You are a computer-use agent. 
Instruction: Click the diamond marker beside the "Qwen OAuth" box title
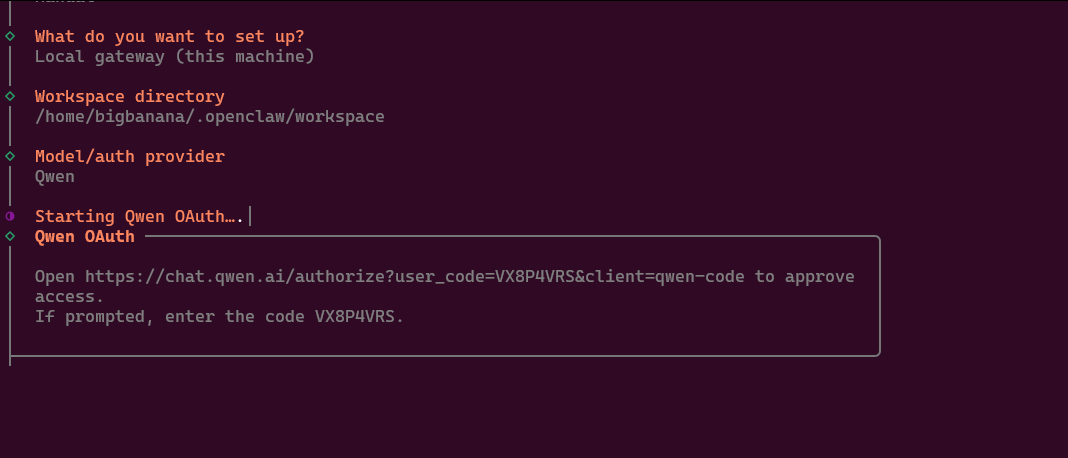pos(10,237)
